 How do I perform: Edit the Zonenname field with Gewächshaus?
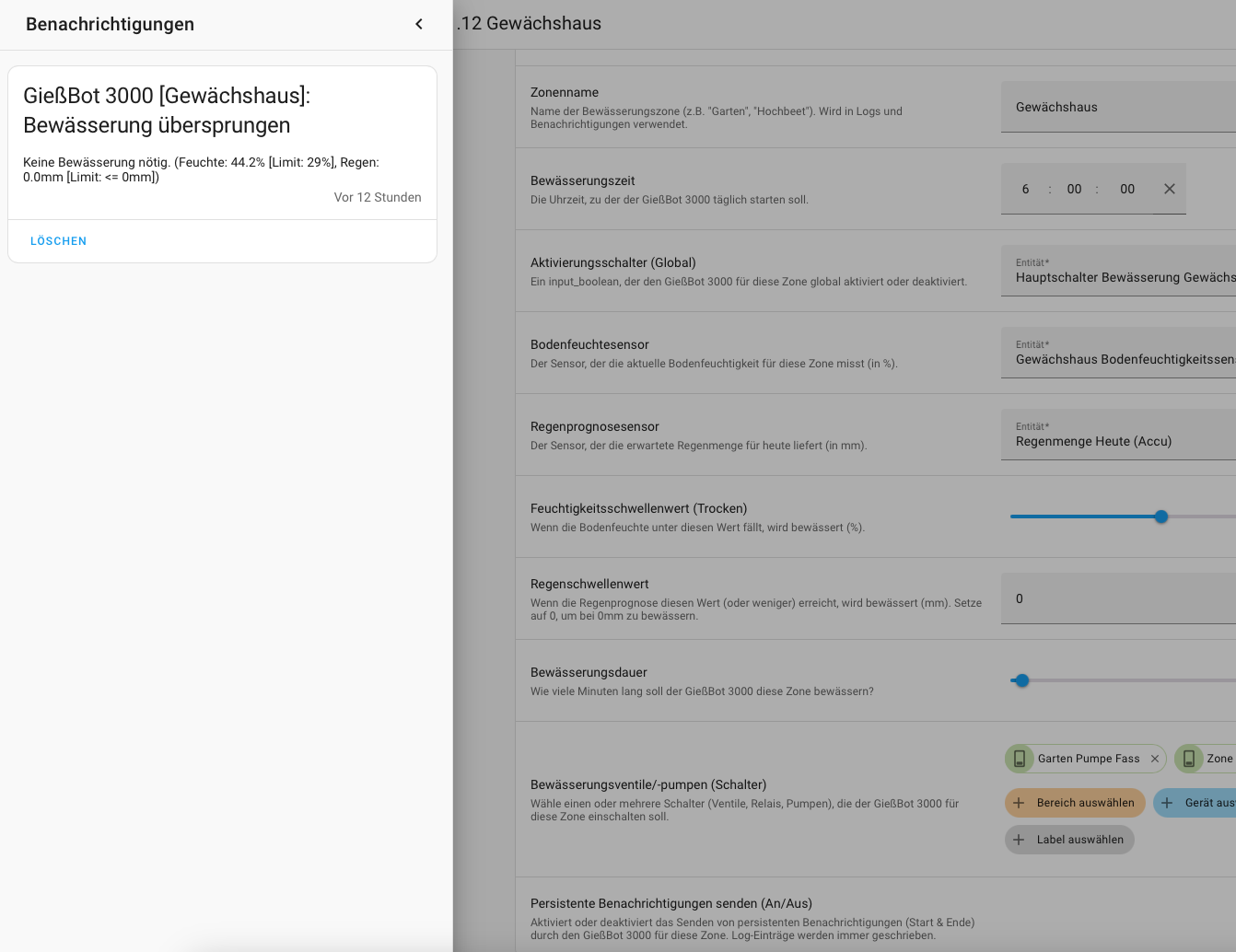pos(1118,107)
